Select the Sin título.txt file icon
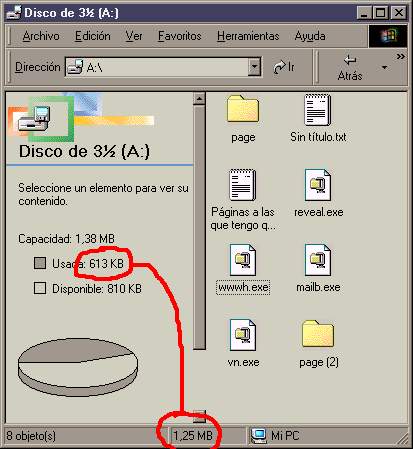Viewport: 413px width, 449px height. (318, 110)
